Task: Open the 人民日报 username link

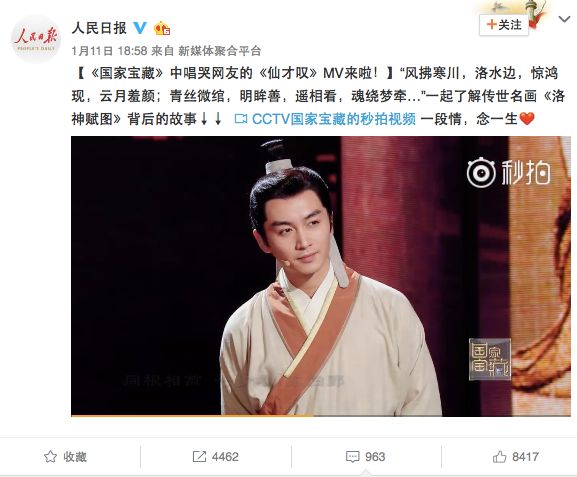Action: pyautogui.click(x=99, y=28)
